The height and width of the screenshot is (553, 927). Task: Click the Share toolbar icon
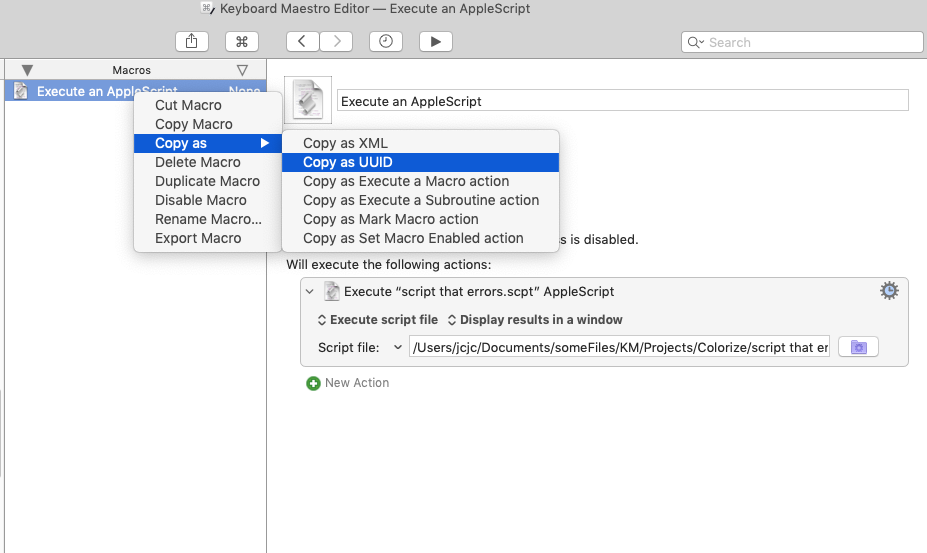[x=192, y=41]
